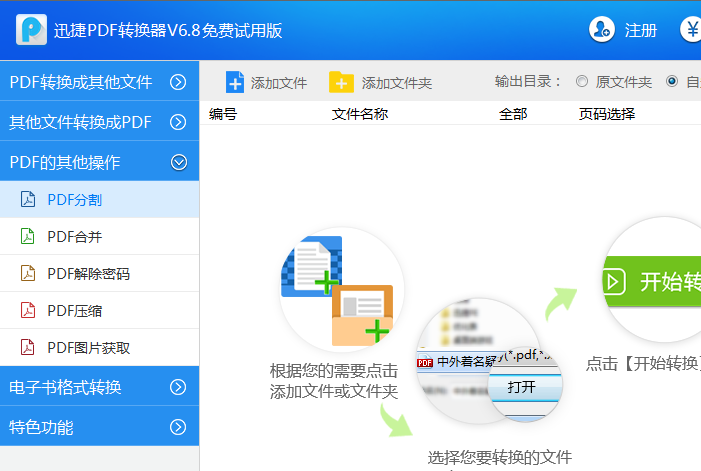Expand the 电子书格式转换 section arrow
The width and height of the screenshot is (701, 471).
178,387
